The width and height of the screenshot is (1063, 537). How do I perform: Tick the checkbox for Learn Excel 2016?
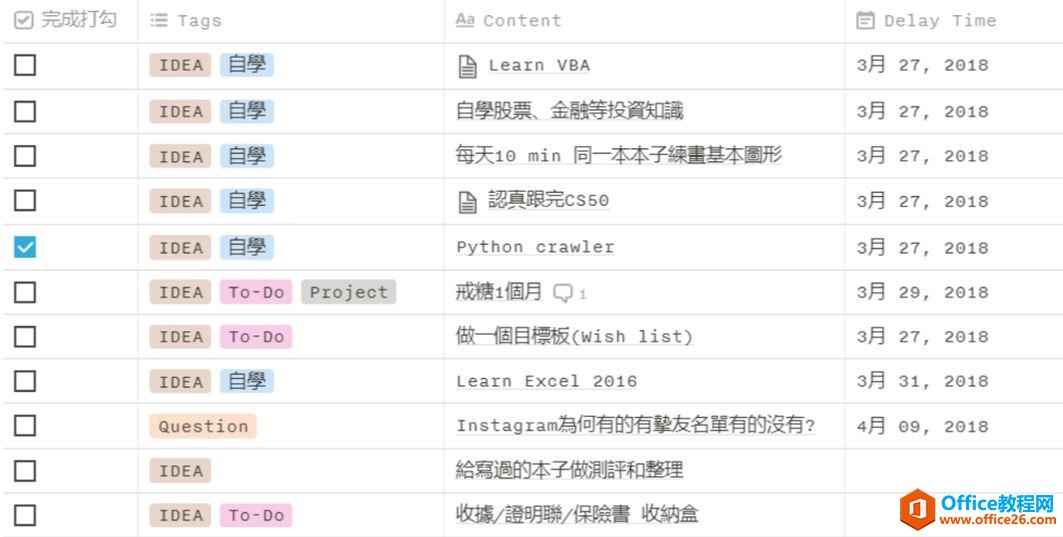pos(25,381)
